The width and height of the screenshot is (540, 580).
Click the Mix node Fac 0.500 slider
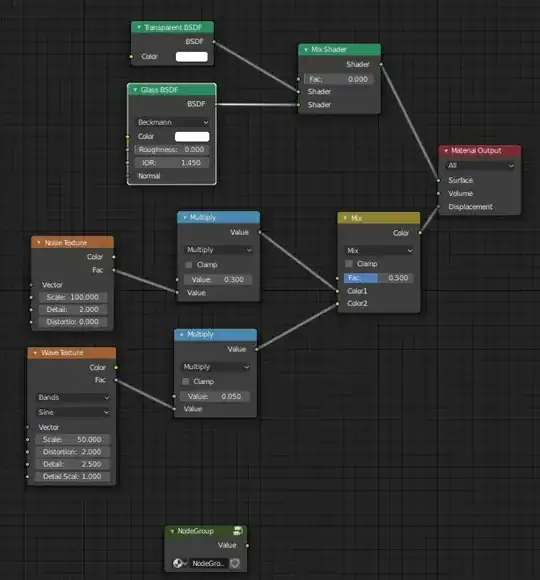click(378, 278)
